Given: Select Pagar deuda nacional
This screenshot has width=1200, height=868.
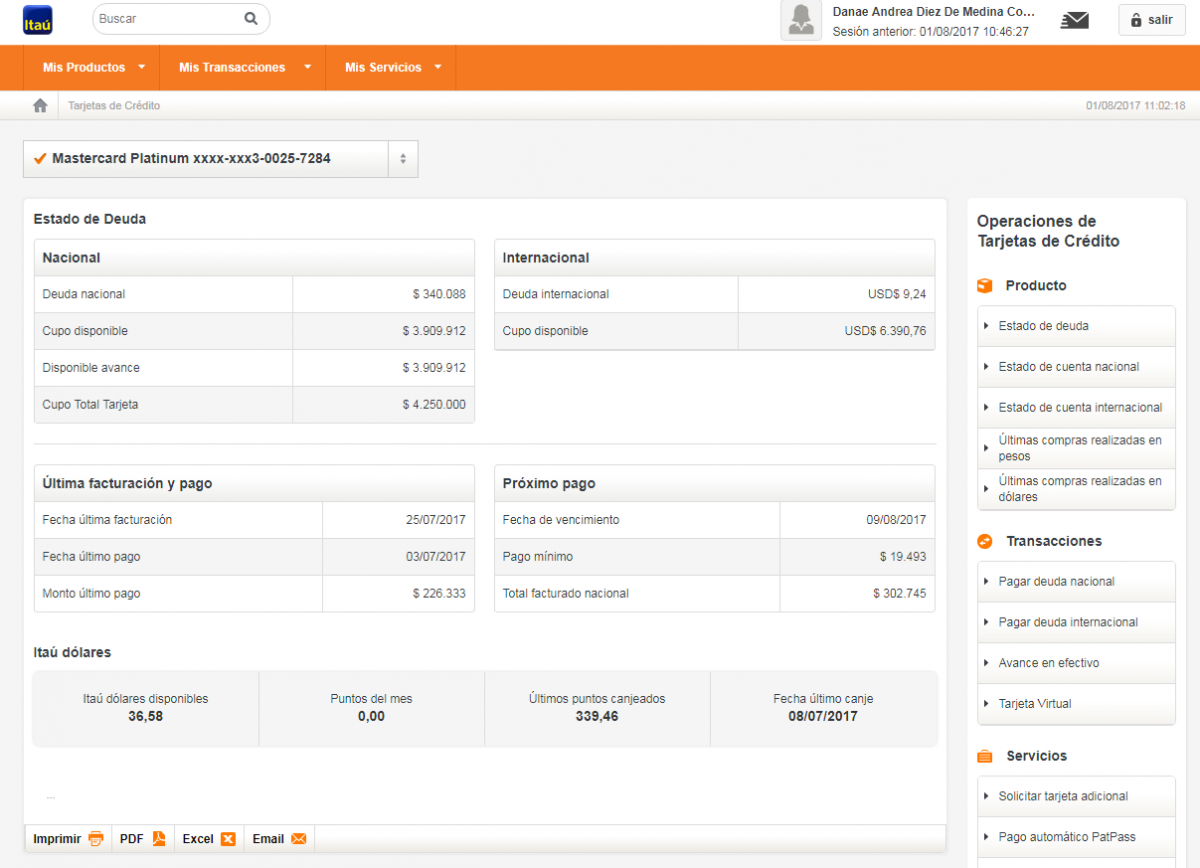Looking at the screenshot, I should pyautogui.click(x=1076, y=582).
